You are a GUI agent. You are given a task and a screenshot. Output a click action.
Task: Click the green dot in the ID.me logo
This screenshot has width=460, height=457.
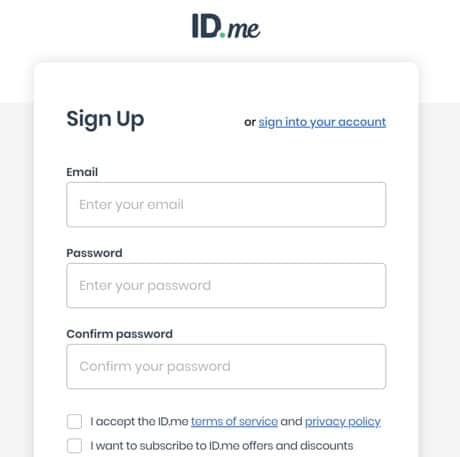pyautogui.click(x=222, y=35)
